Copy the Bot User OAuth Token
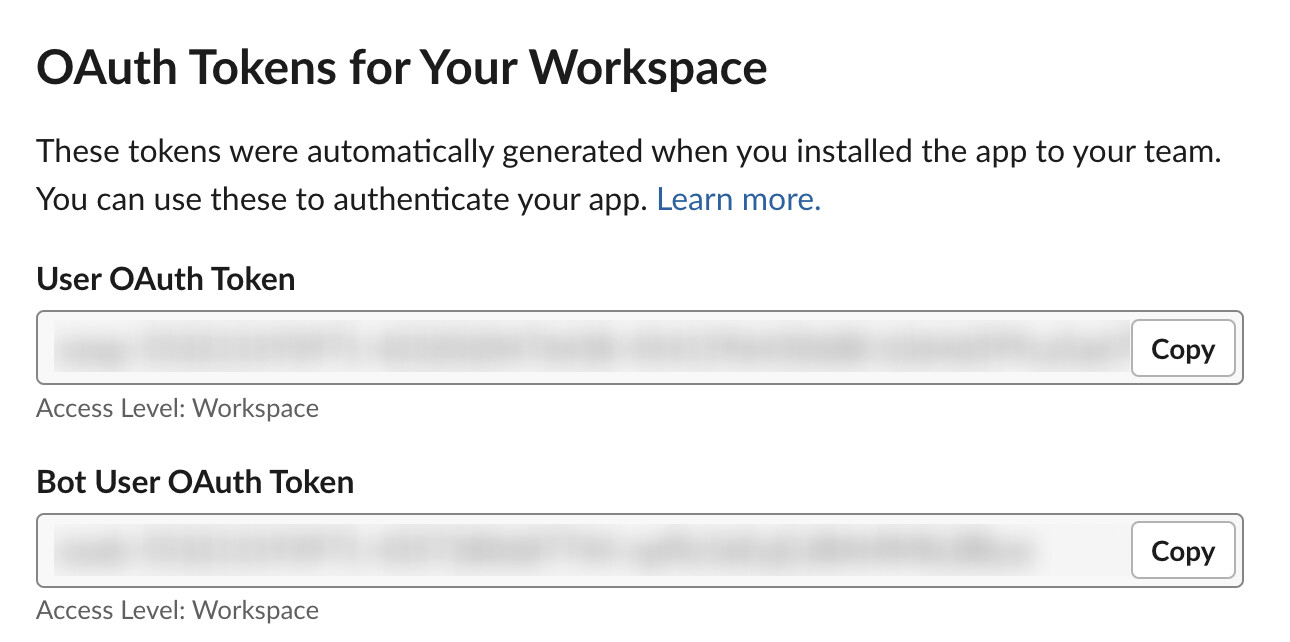 1183,550
